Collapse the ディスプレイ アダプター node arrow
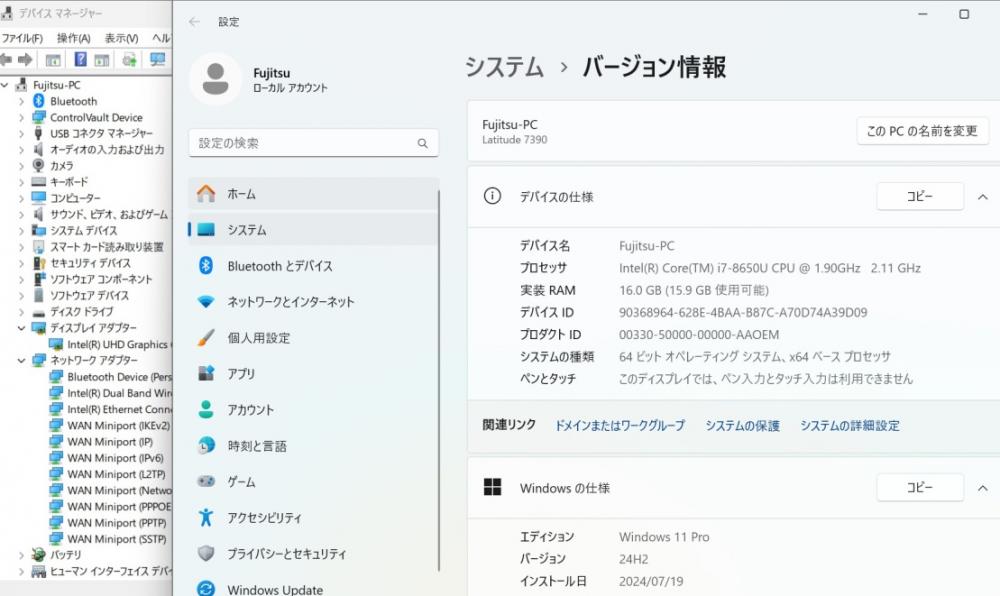 (21, 328)
